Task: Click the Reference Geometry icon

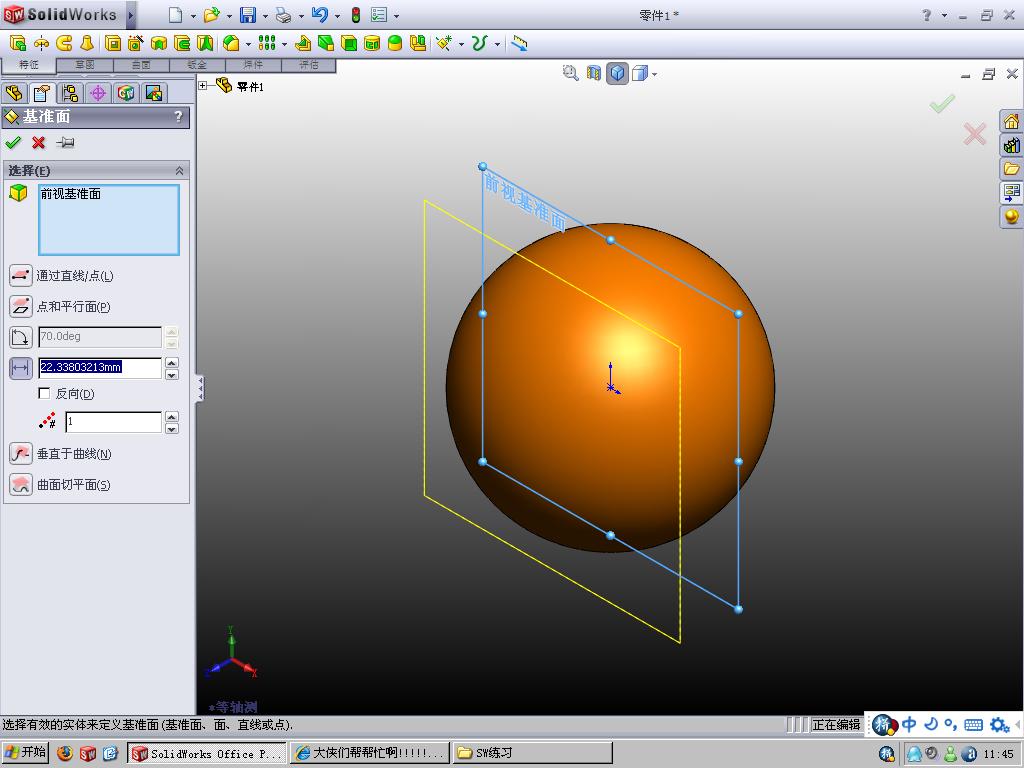Action: [x=444, y=44]
